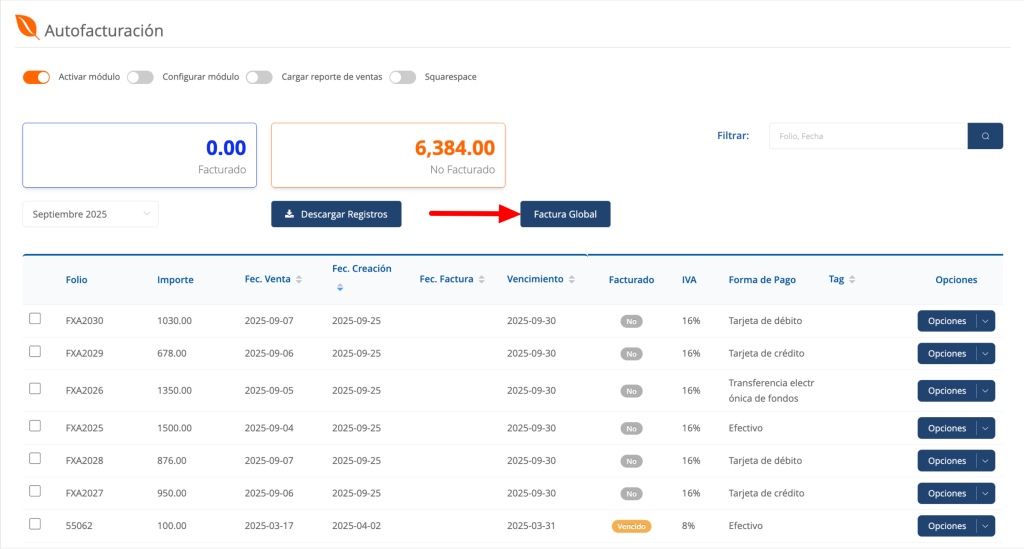The image size is (1024, 549).
Task: Open Opciones dropdown arrow for FXA2026
Action: (x=985, y=391)
